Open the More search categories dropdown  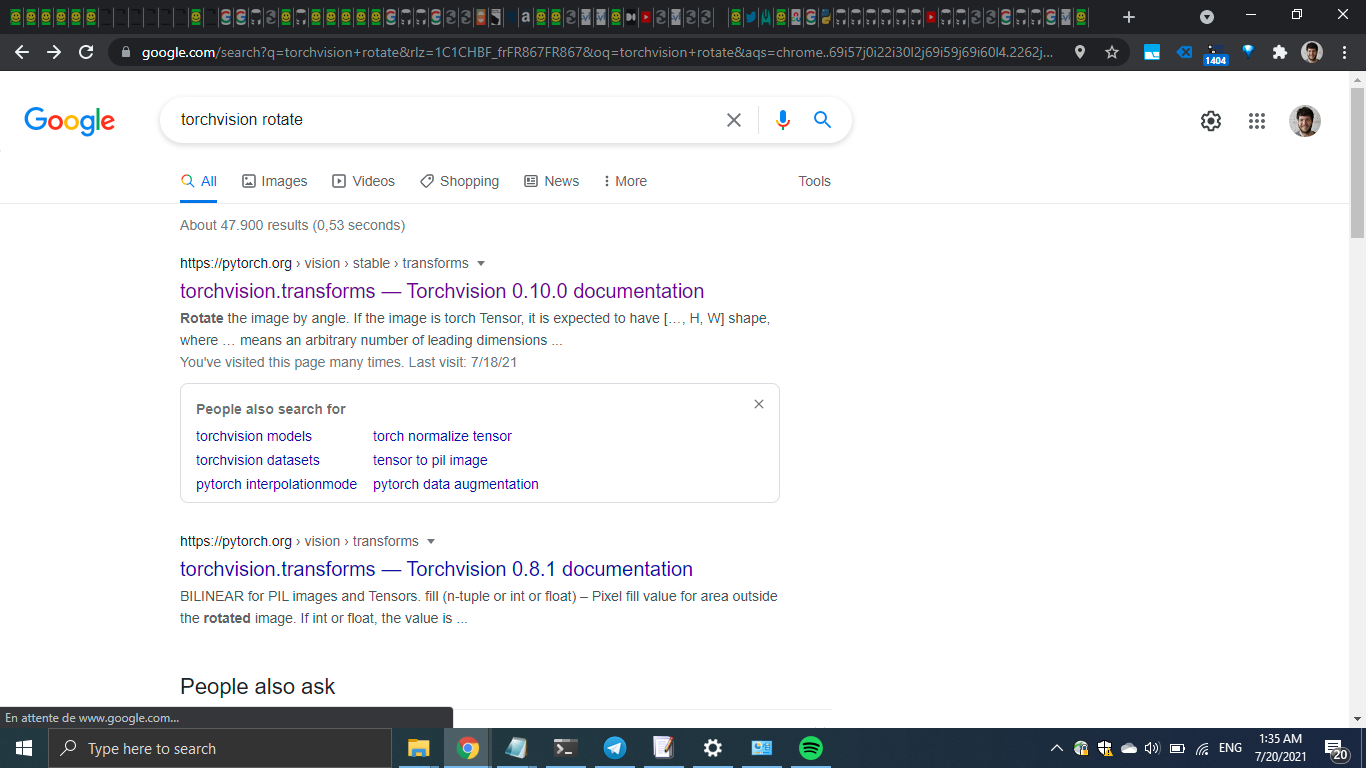pos(624,181)
